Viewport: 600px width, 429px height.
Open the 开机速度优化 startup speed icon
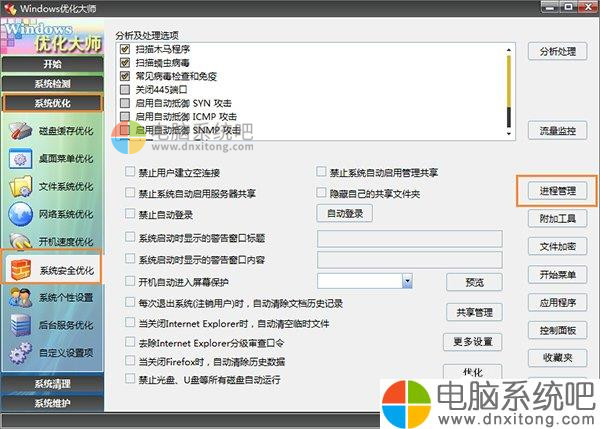tap(20, 241)
